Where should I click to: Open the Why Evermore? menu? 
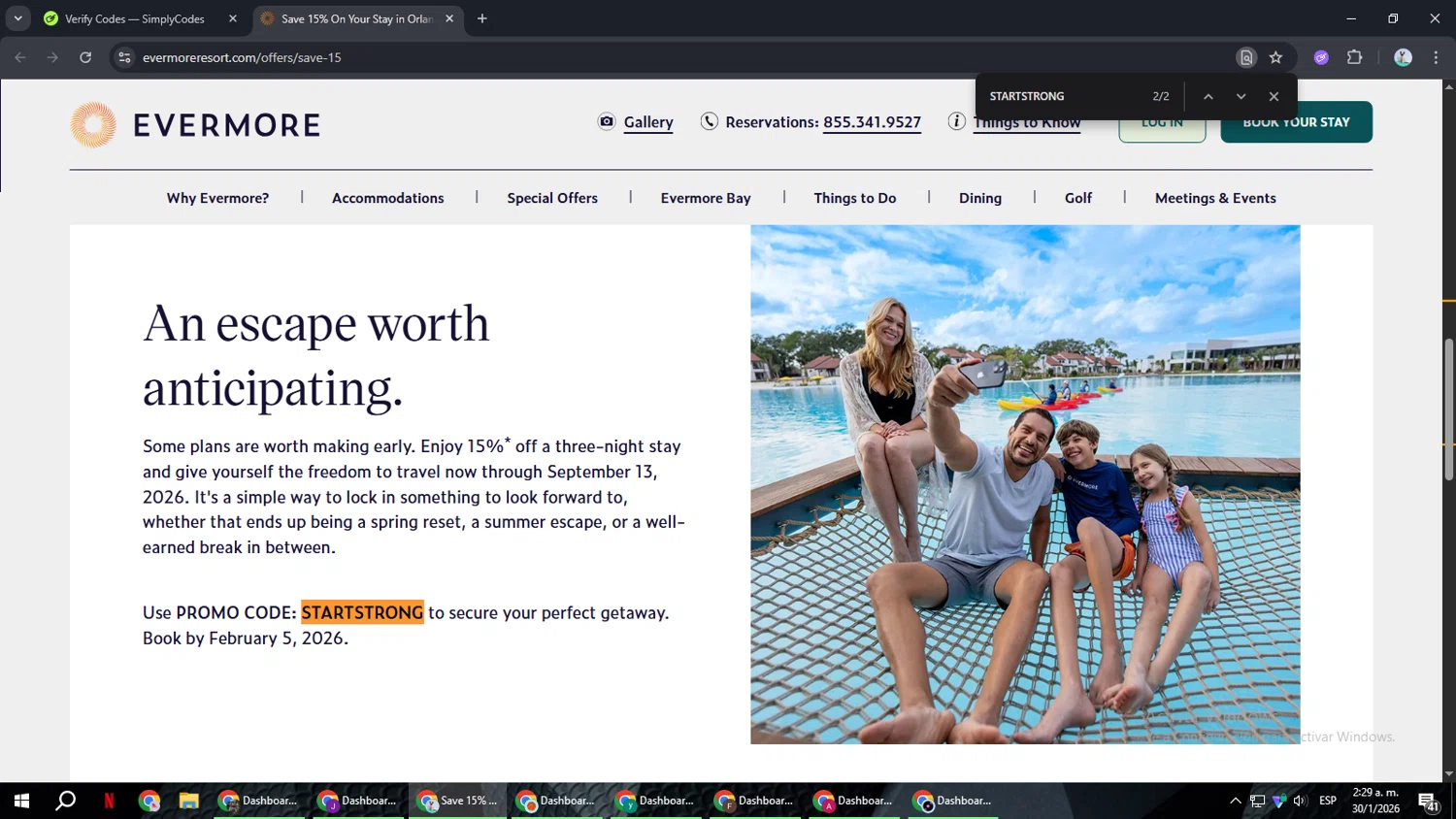(217, 198)
